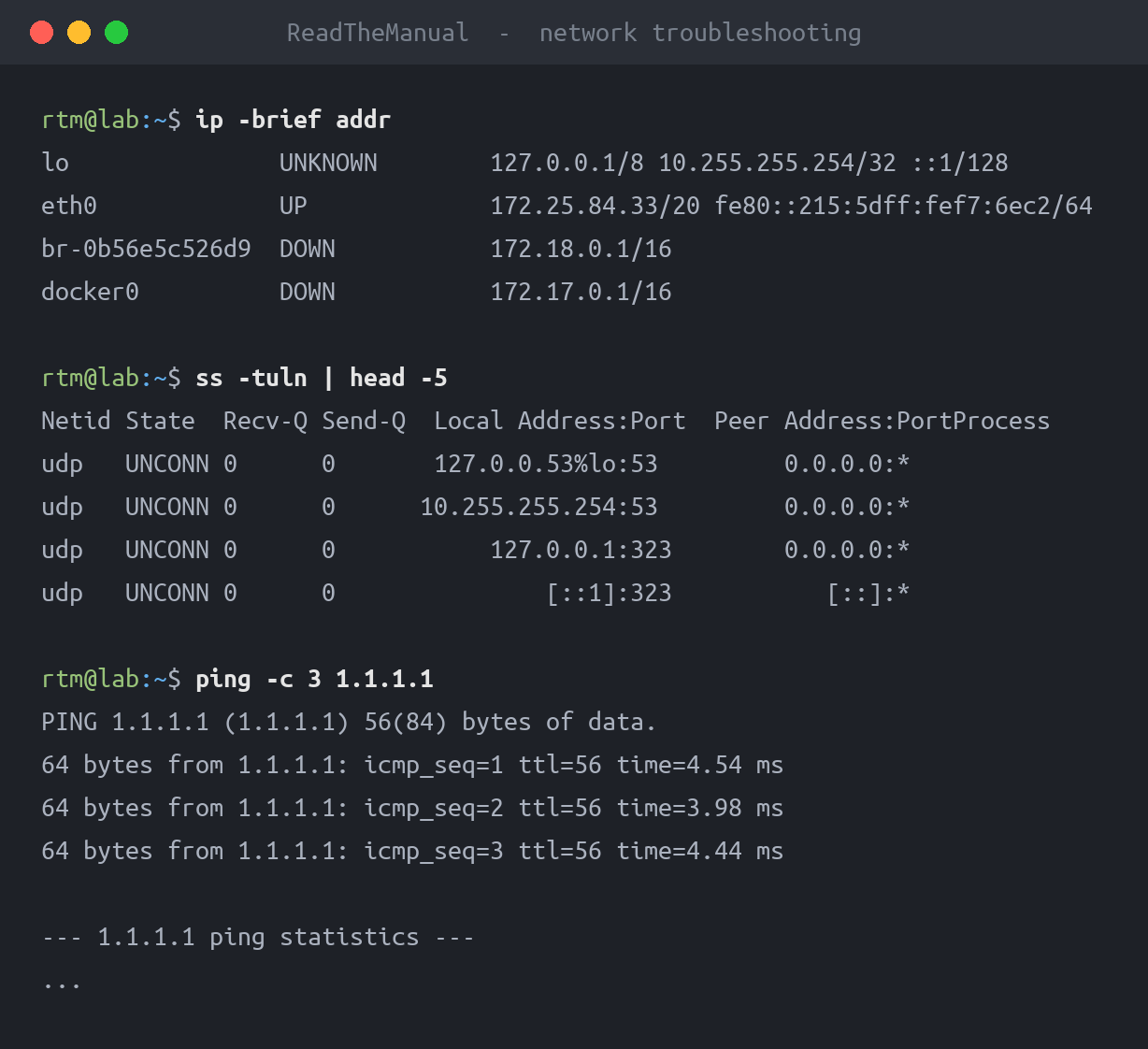Click local address '[::1]:323'
The height and width of the screenshot is (1049, 1148).
pyautogui.click(x=609, y=593)
